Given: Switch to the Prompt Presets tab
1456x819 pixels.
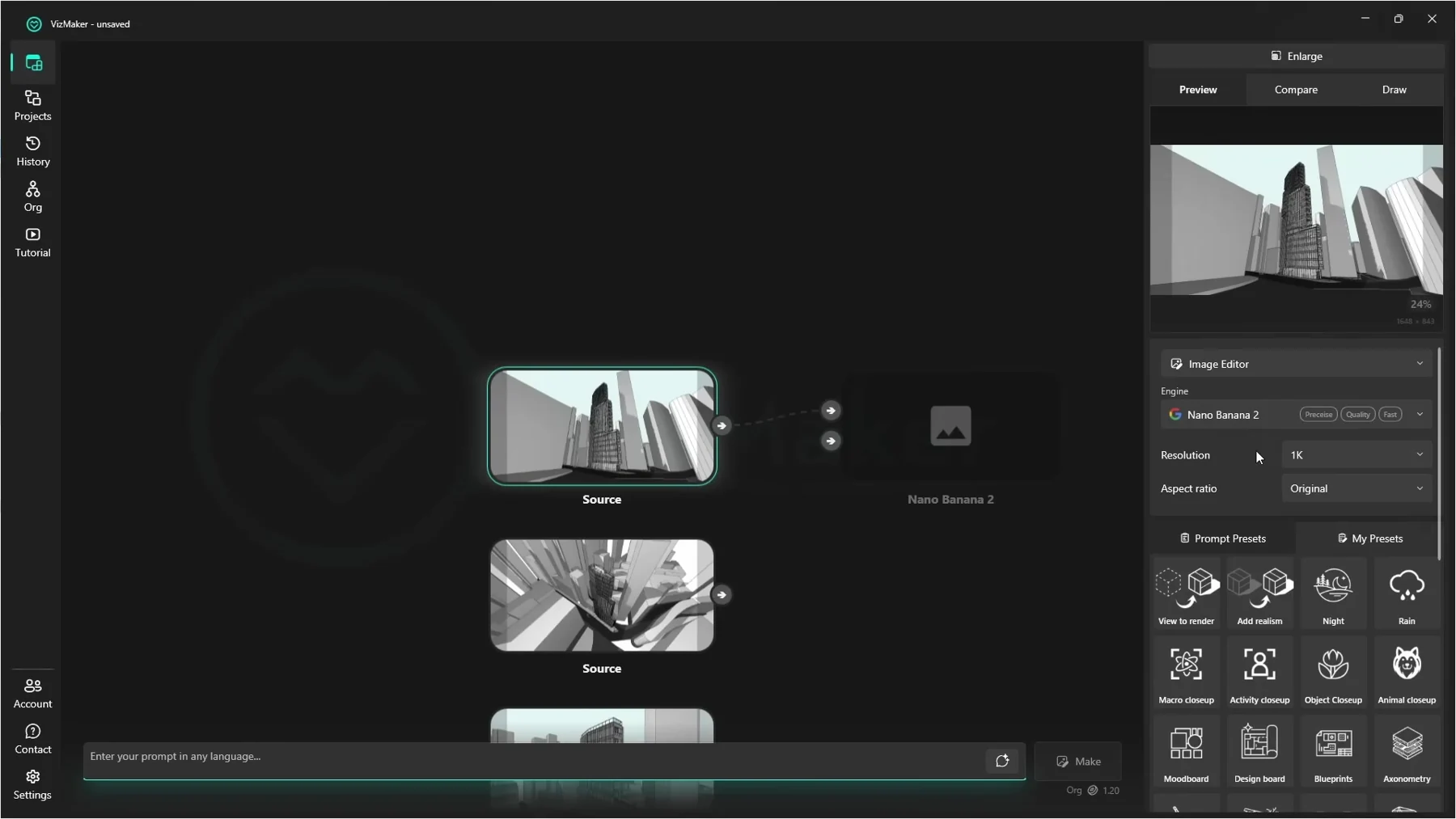Looking at the screenshot, I should pyautogui.click(x=1222, y=538).
